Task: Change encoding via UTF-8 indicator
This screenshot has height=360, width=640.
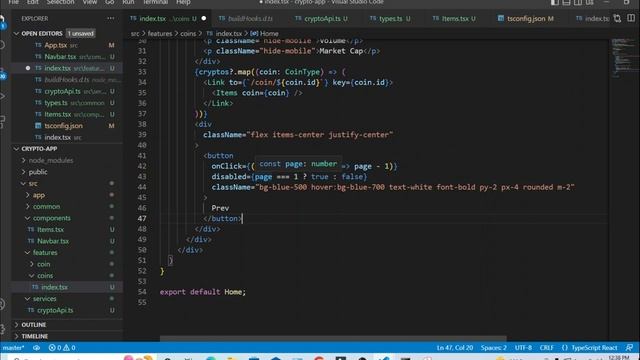Action: (523, 348)
